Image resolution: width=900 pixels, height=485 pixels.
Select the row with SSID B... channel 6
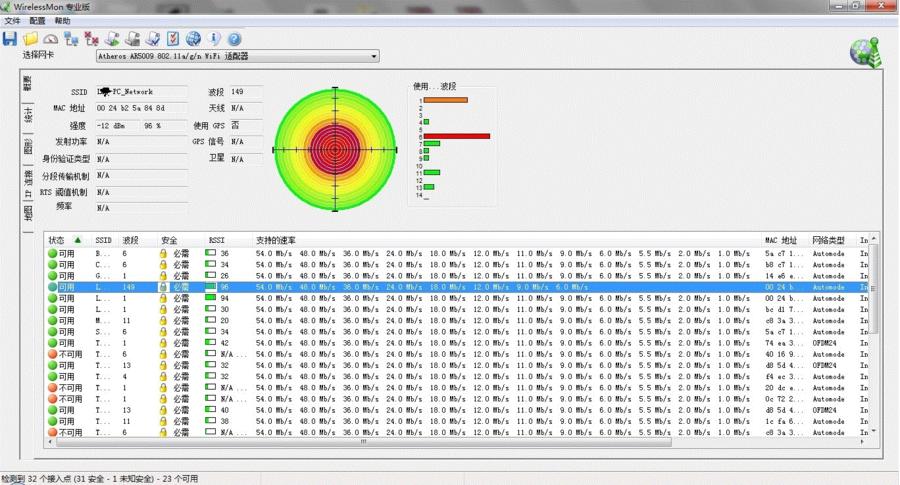tap(457, 253)
